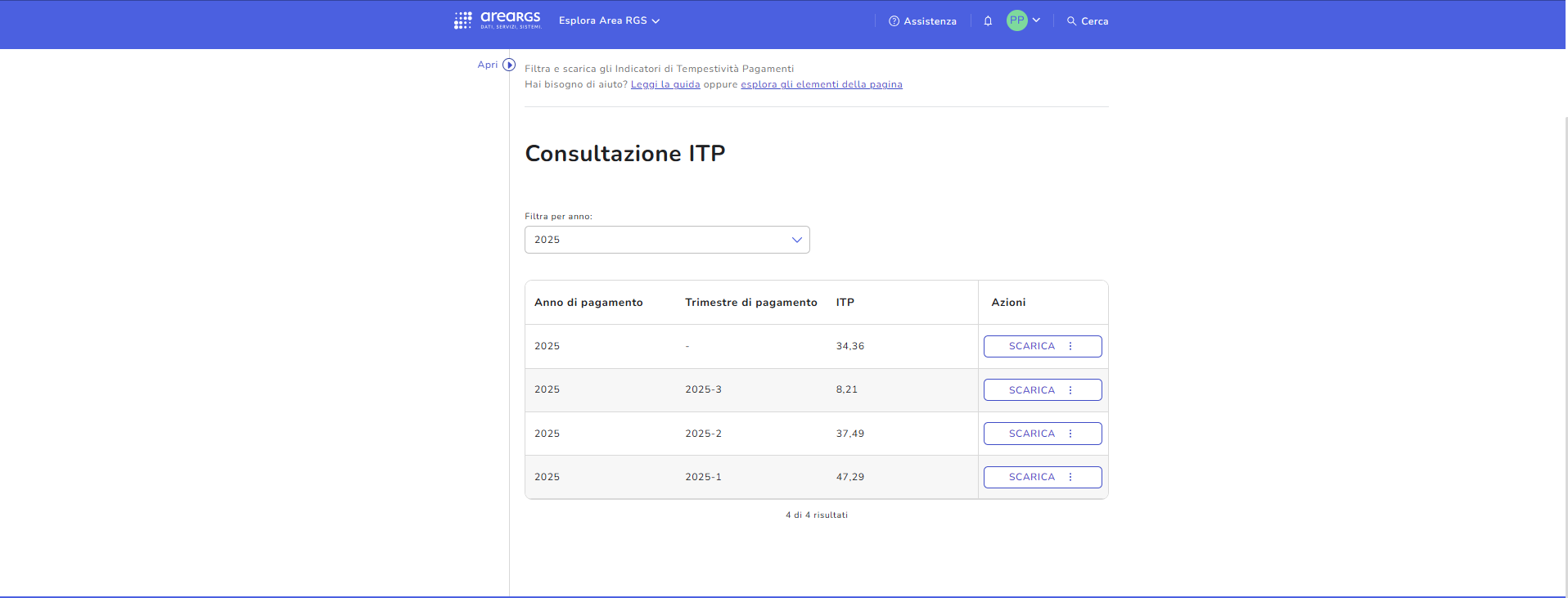Expand the user account chevron

pos(1037,20)
